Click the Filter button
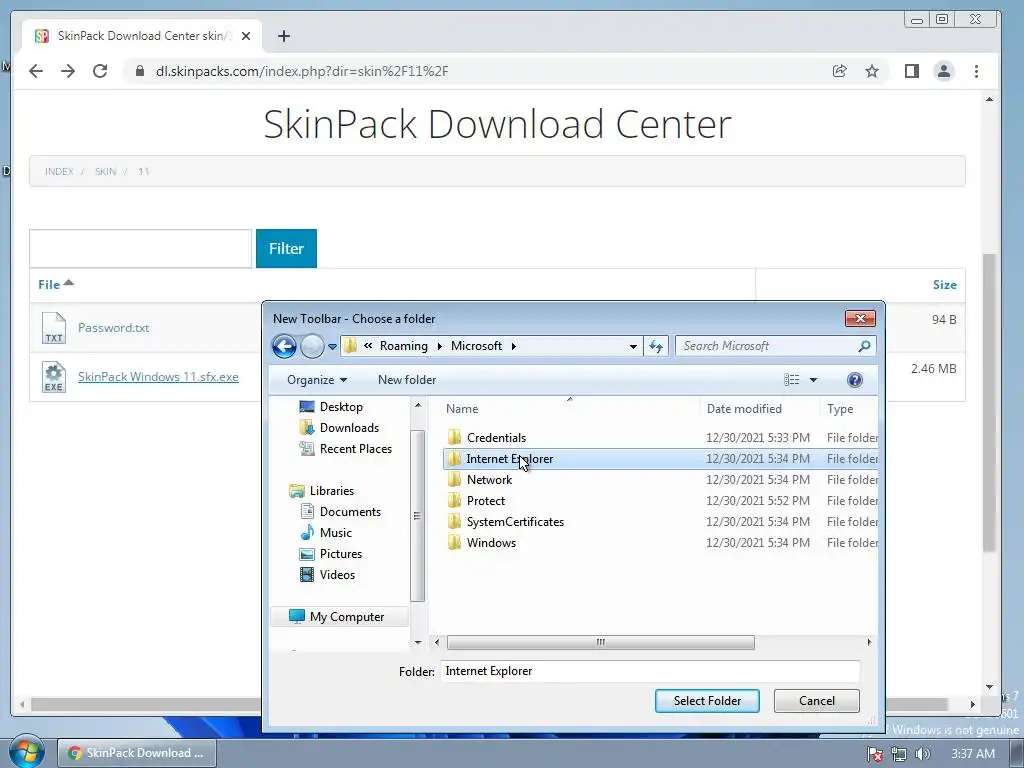 286,248
